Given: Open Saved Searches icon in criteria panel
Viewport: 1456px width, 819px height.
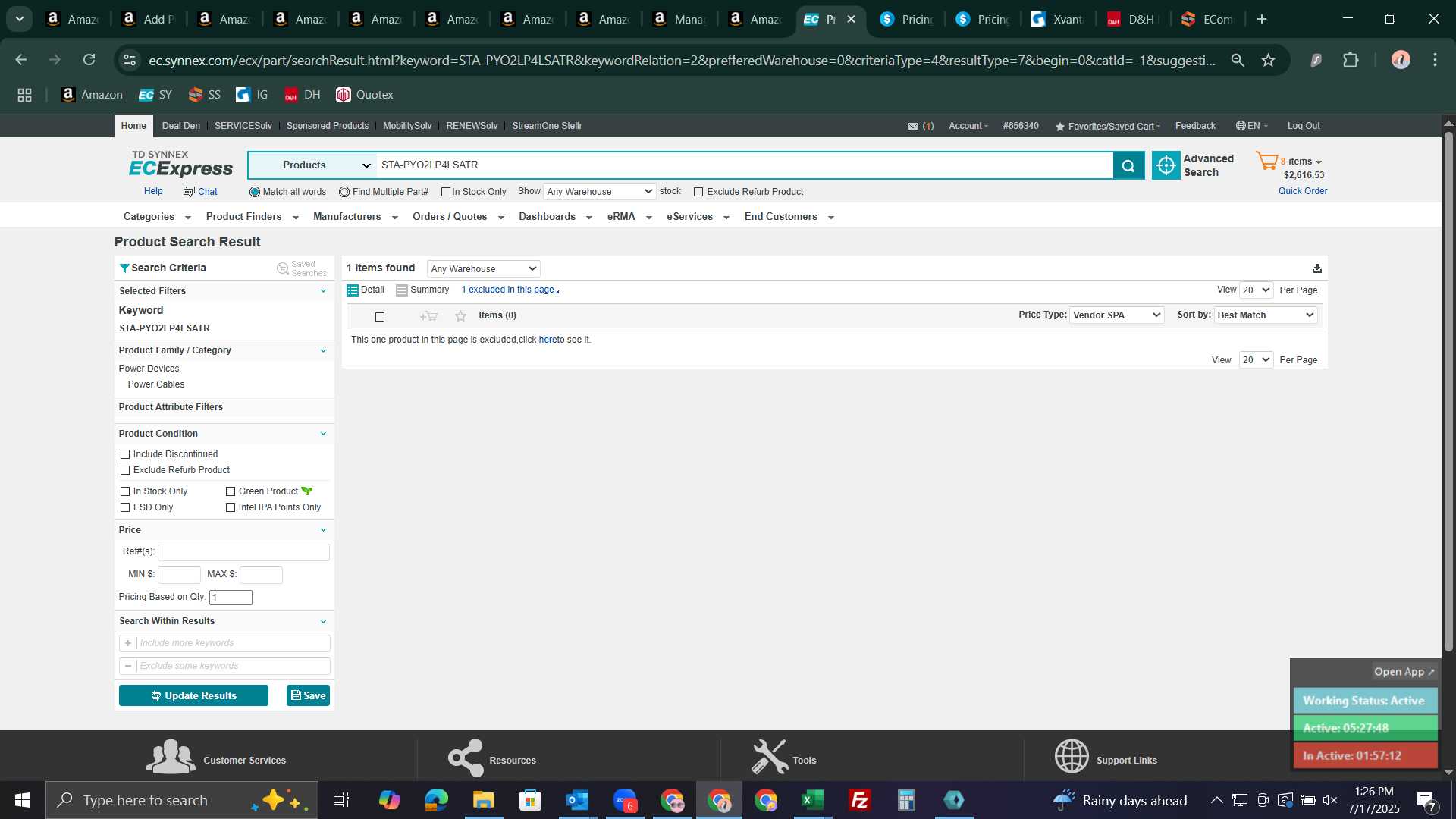Looking at the screenshot, I should tap(283, 268).
